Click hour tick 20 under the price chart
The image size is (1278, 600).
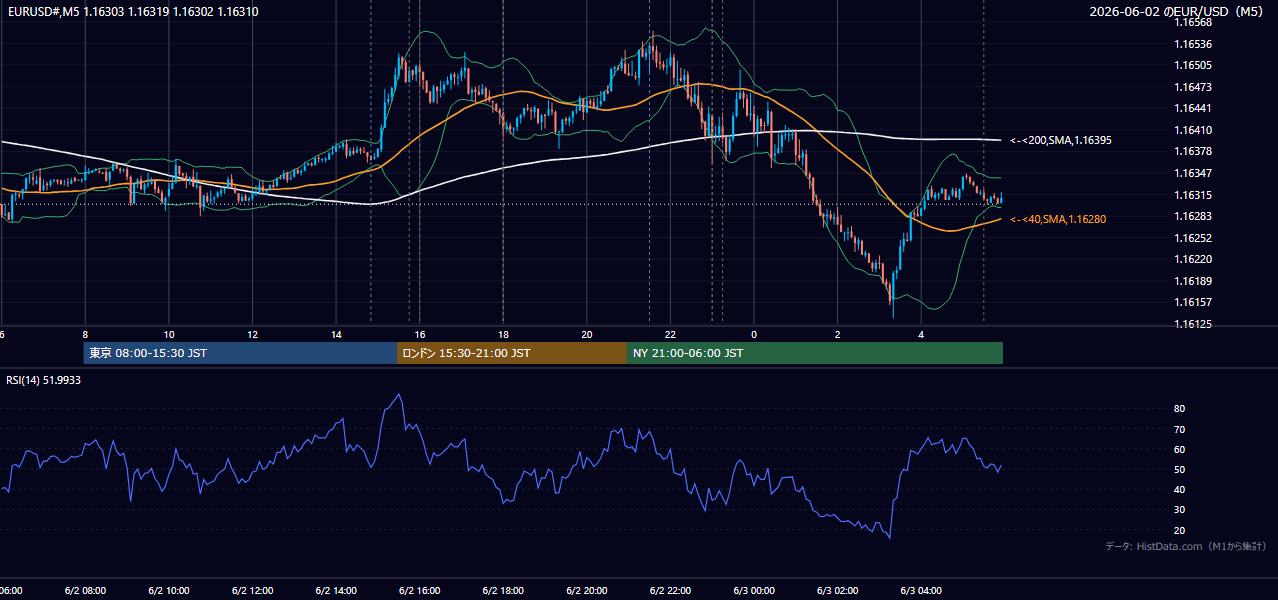[587, 334]
